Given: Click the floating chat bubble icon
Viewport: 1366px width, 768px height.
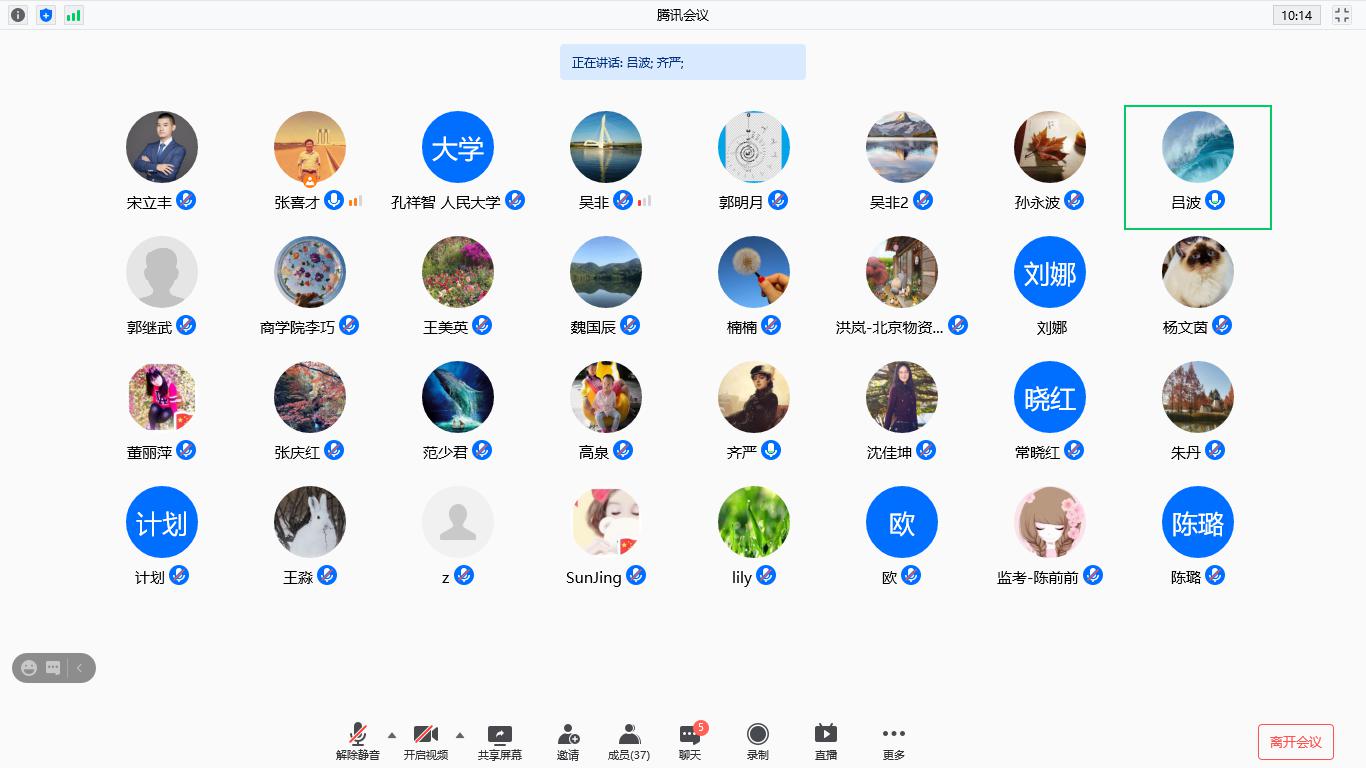Looking at the screenshot, I should tap(53, 668).
